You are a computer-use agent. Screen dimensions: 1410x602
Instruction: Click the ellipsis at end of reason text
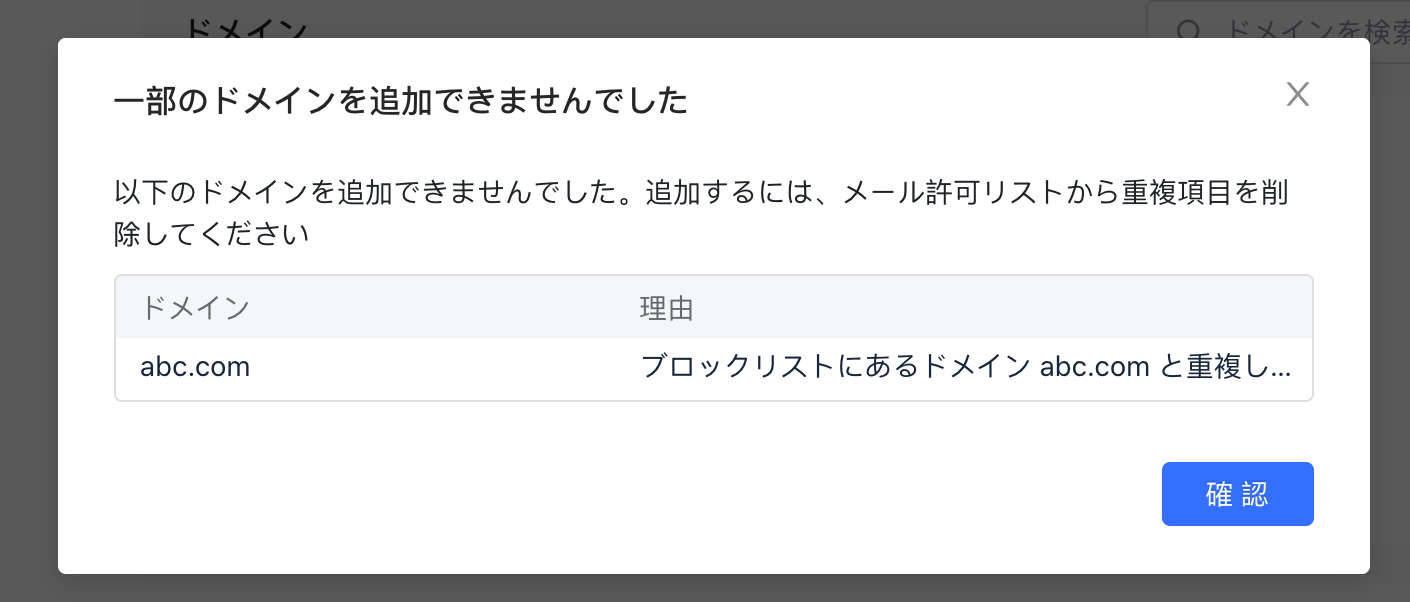[1285, 370]
